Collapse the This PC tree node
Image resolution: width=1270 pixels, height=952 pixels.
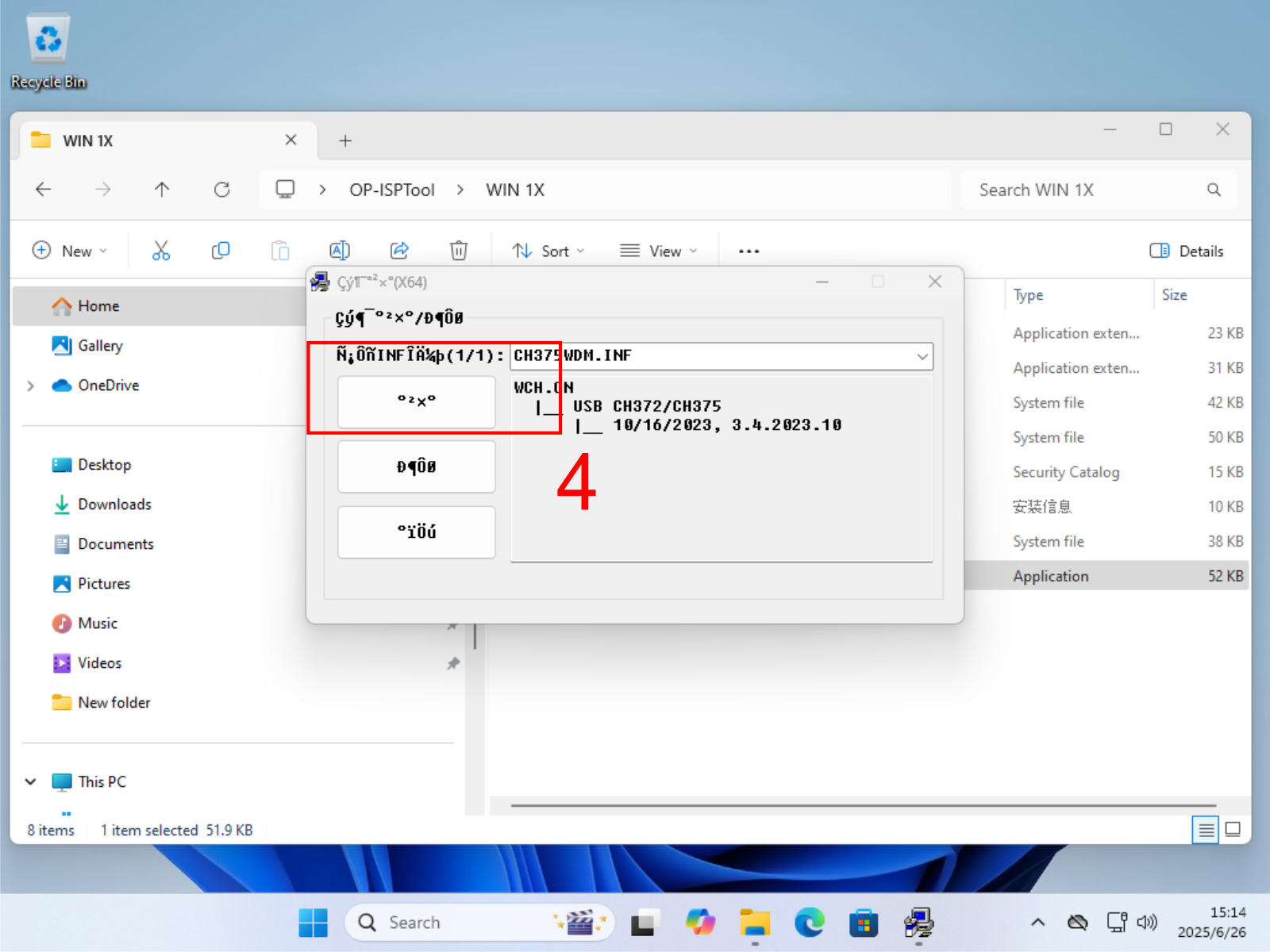[x=31, y=781]
